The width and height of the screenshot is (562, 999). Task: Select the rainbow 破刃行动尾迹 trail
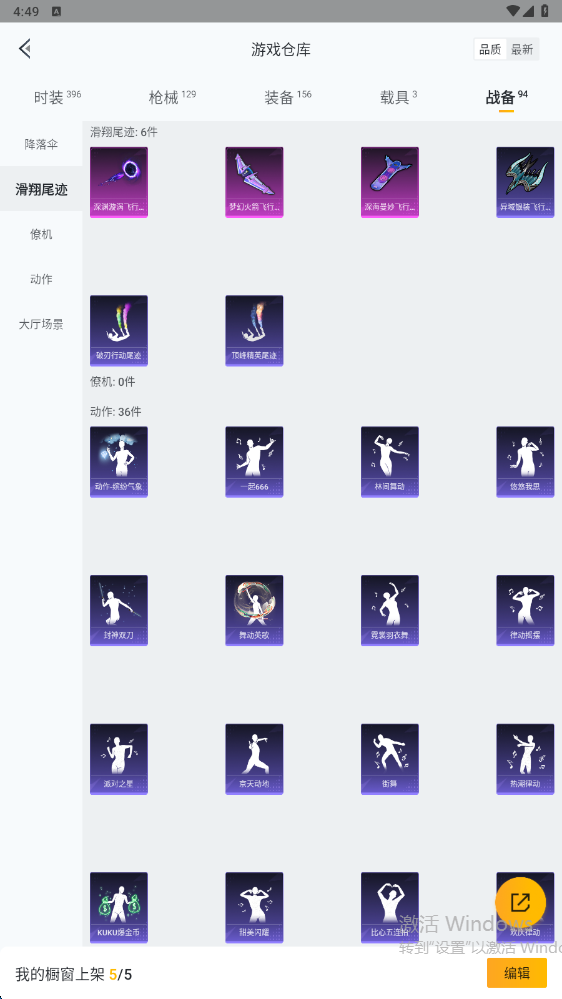click(119, 331)
